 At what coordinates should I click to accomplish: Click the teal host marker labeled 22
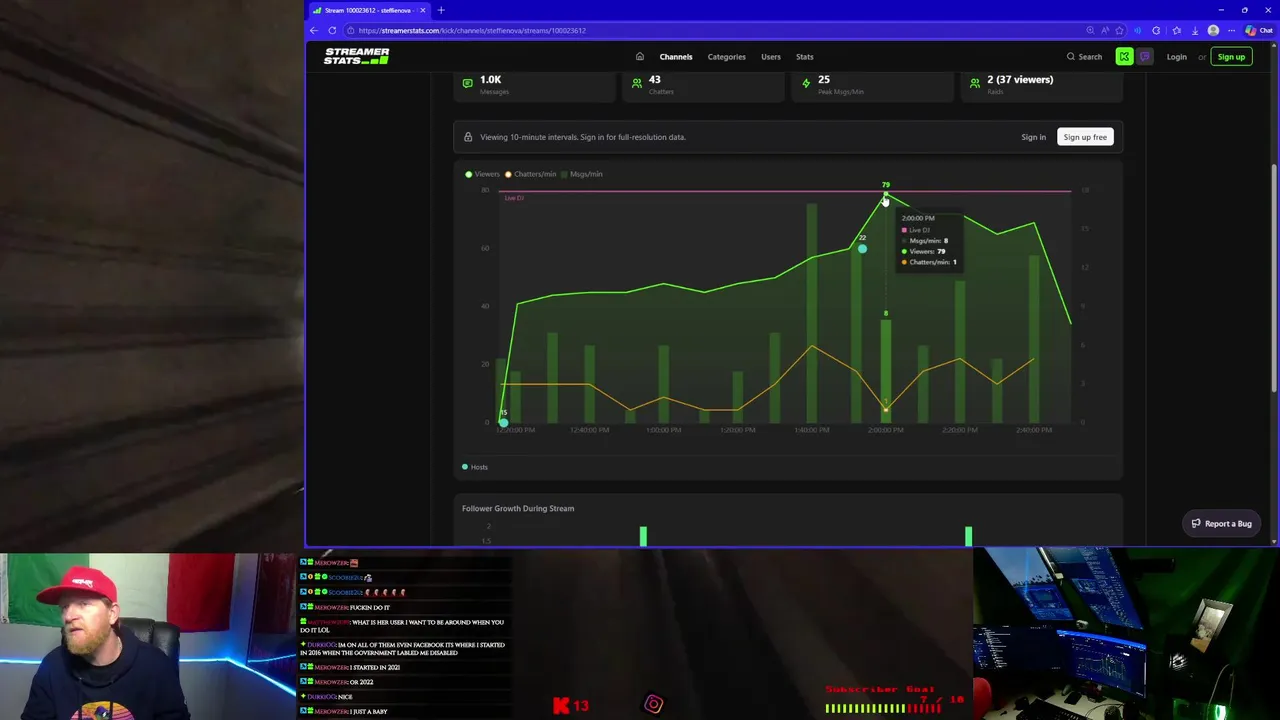click(862, 247)
